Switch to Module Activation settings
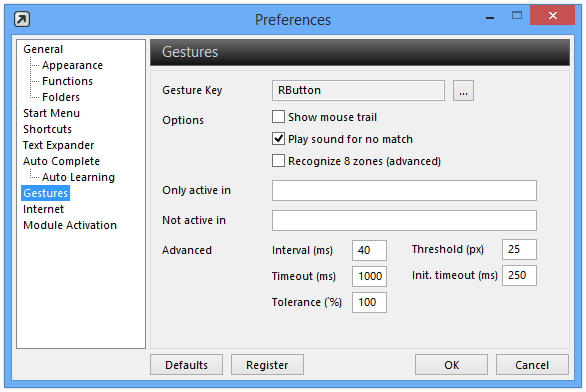This screenshot has height=392, width=586. [x=70, y=225]
